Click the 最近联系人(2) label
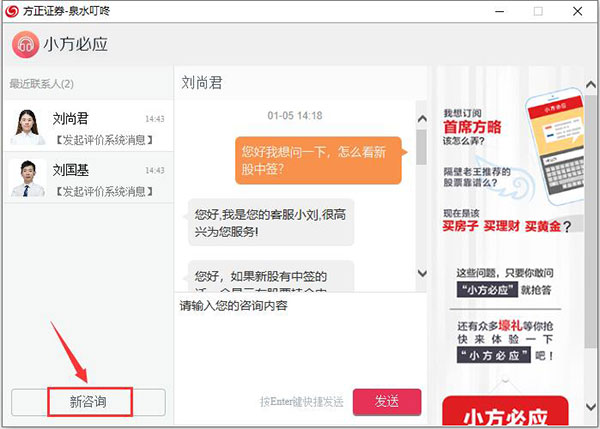The width and height of the screenshot is (600, 429). 41,84
